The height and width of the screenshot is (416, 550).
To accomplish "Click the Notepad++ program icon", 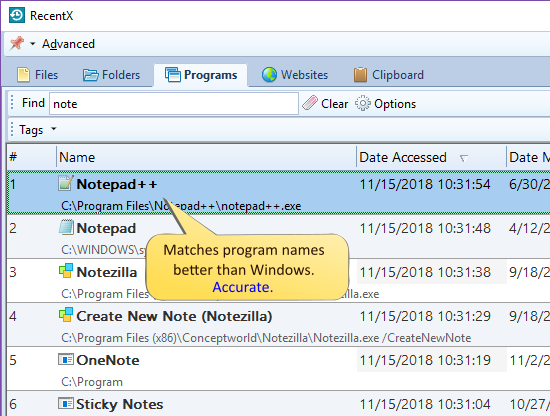I will pyautogui.click(x=66, y=183).
